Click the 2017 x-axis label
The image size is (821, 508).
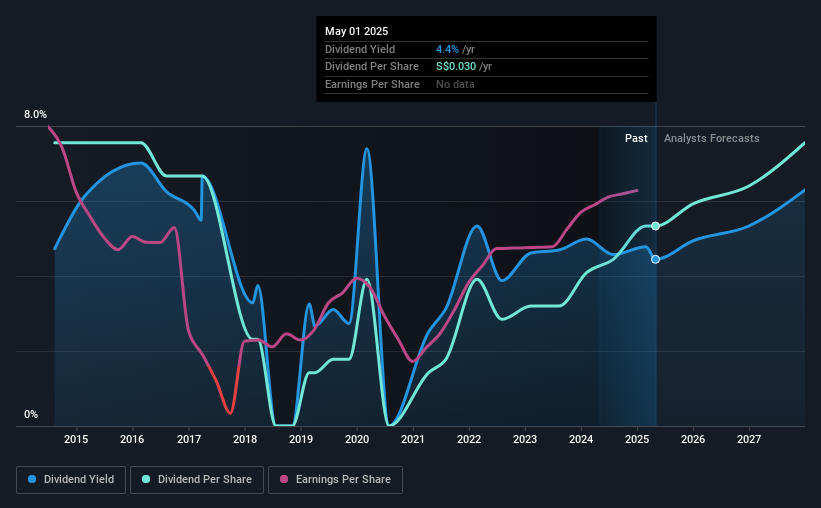click(189, 439)
